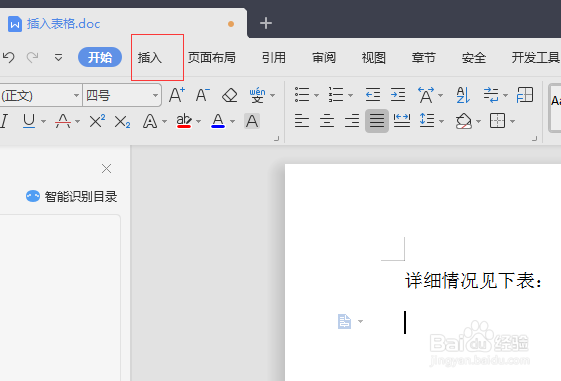
Task: Click the text effects outlined A icon
Action: pos(150,122)
